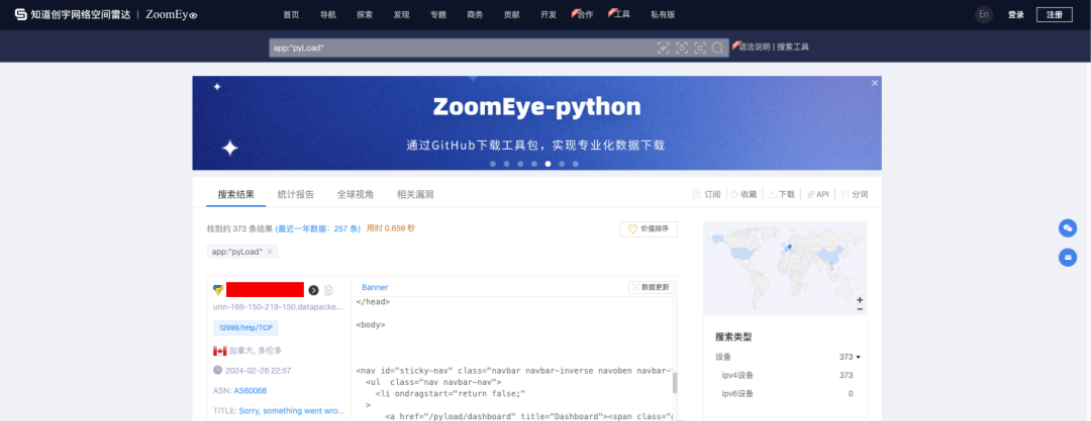Screen dimensions: 1091x421
Task: Zoom out on the world map
Action: pos(859,308)
